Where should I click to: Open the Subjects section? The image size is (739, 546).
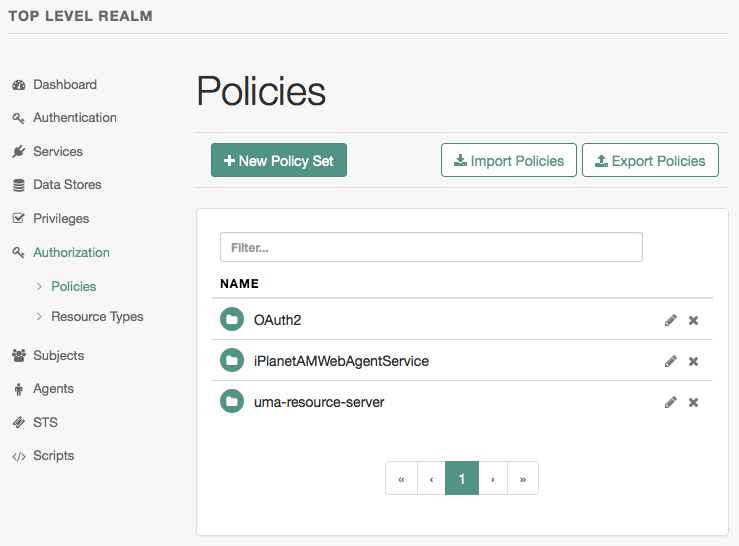click(58, 356)
